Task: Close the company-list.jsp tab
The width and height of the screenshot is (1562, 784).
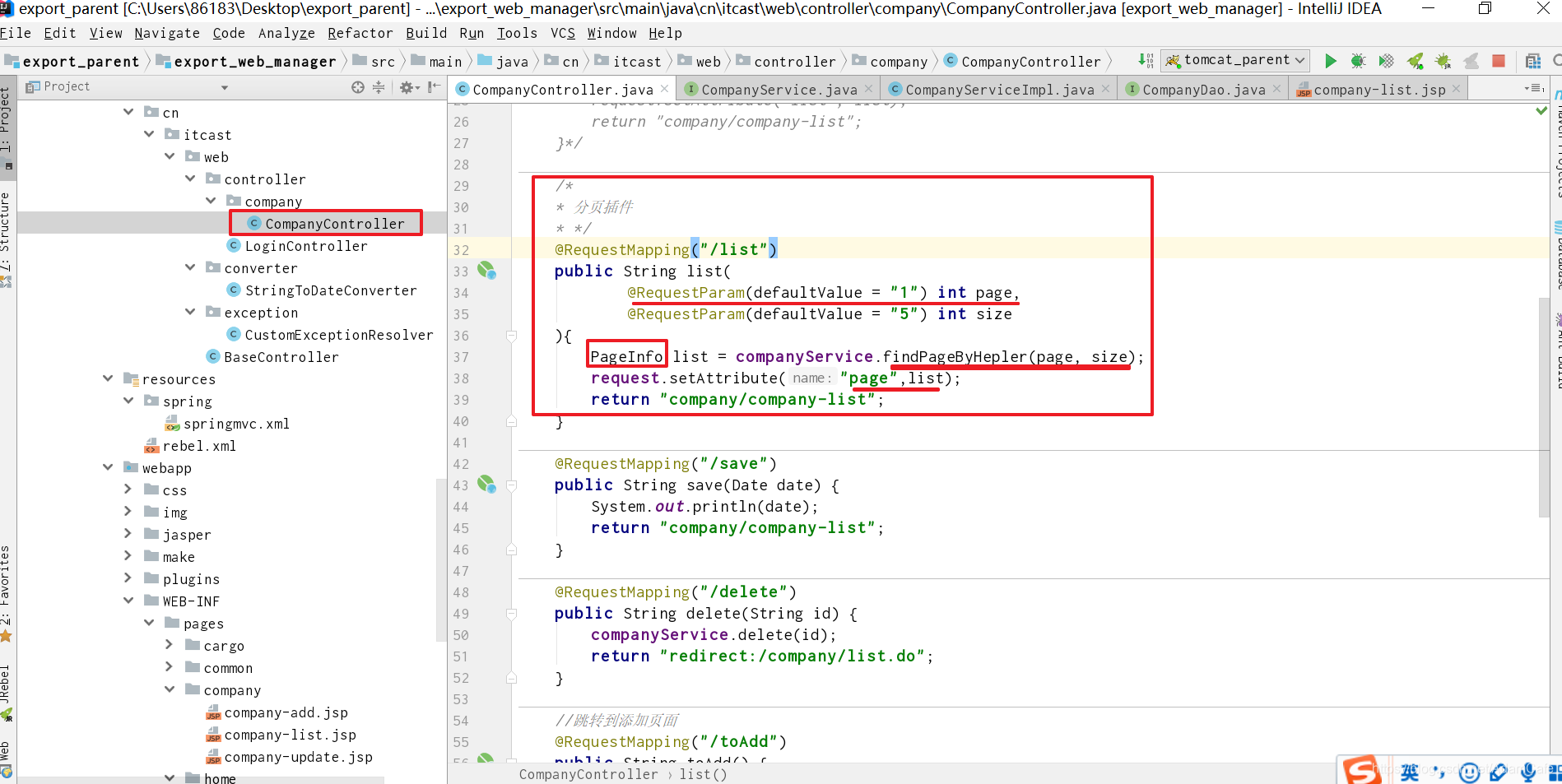Action: [1456, 89]
